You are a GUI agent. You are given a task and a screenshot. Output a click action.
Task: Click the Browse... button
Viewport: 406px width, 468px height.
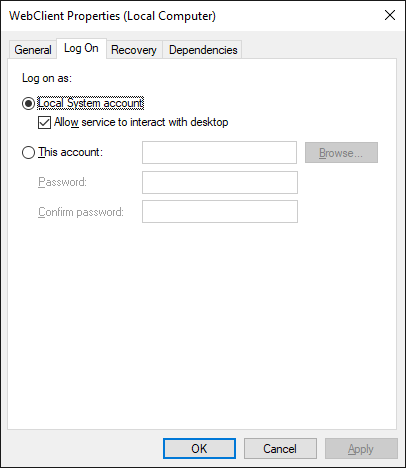[341, 153]
